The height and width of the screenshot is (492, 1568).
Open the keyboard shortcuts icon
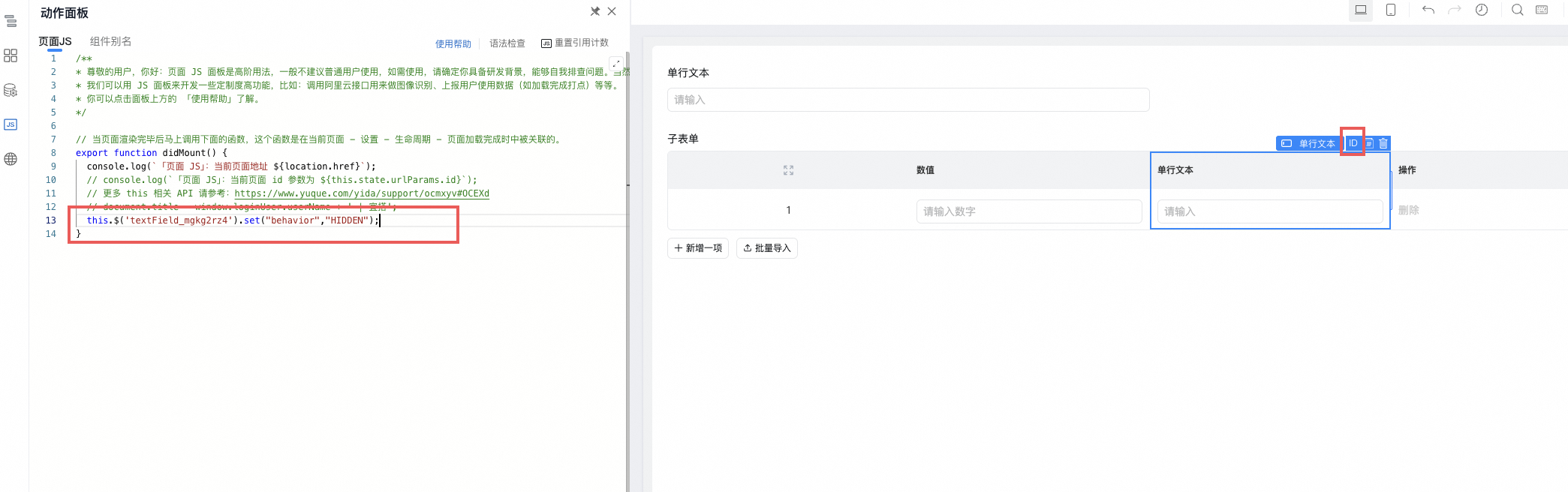pos(1542,10)
